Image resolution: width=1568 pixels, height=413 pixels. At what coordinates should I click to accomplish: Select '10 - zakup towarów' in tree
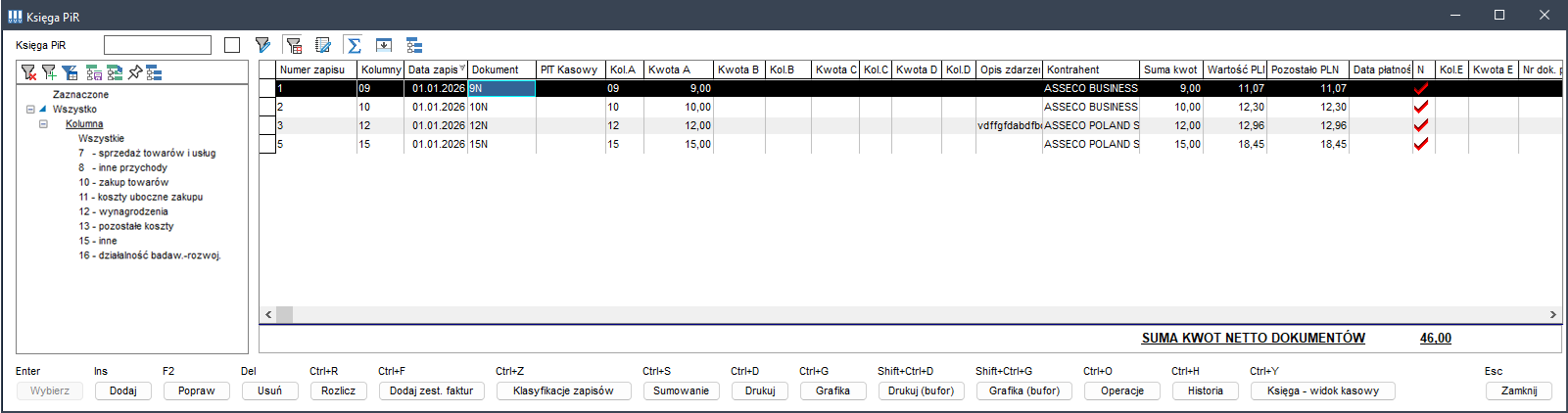coord(123,182)
